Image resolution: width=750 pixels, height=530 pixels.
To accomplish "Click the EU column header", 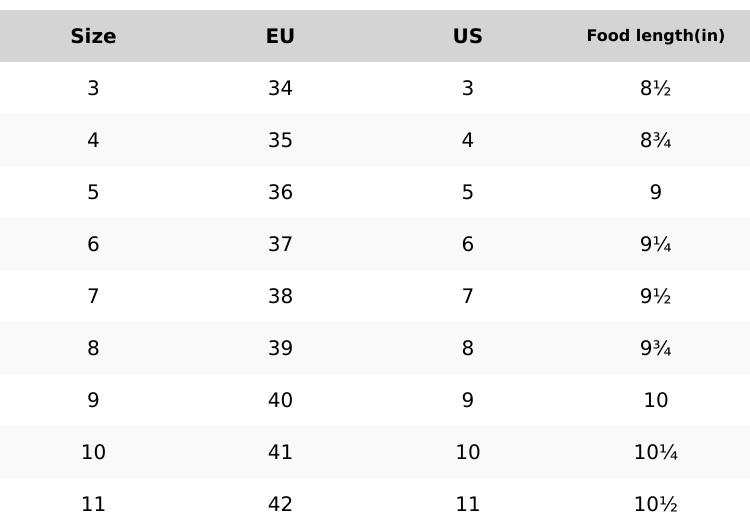I will tap(280, 37).
